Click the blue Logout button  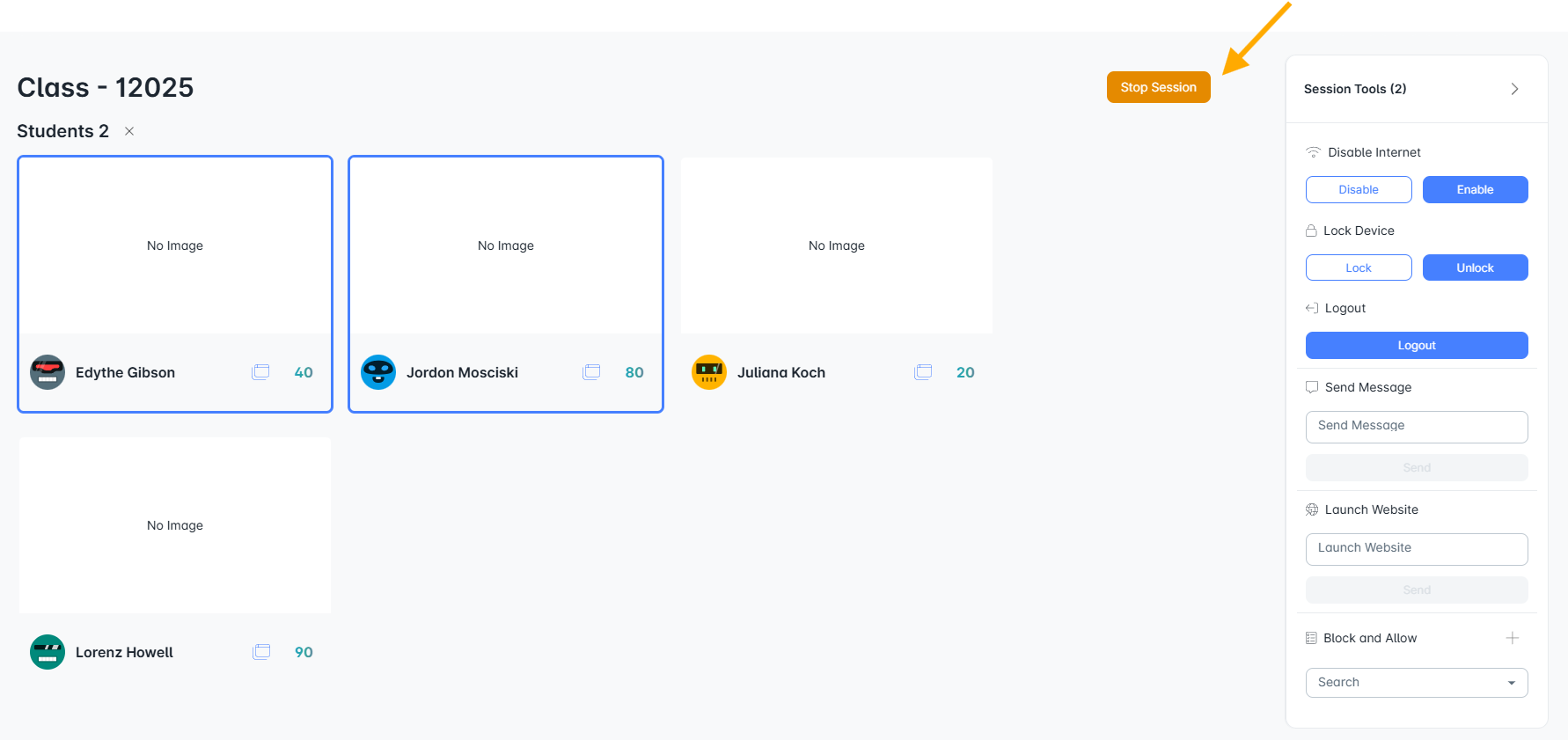point(1417,346)
